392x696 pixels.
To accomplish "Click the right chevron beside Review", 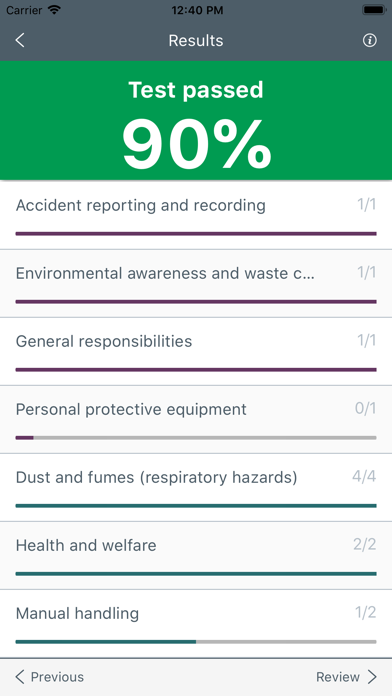I will point(372,677).
